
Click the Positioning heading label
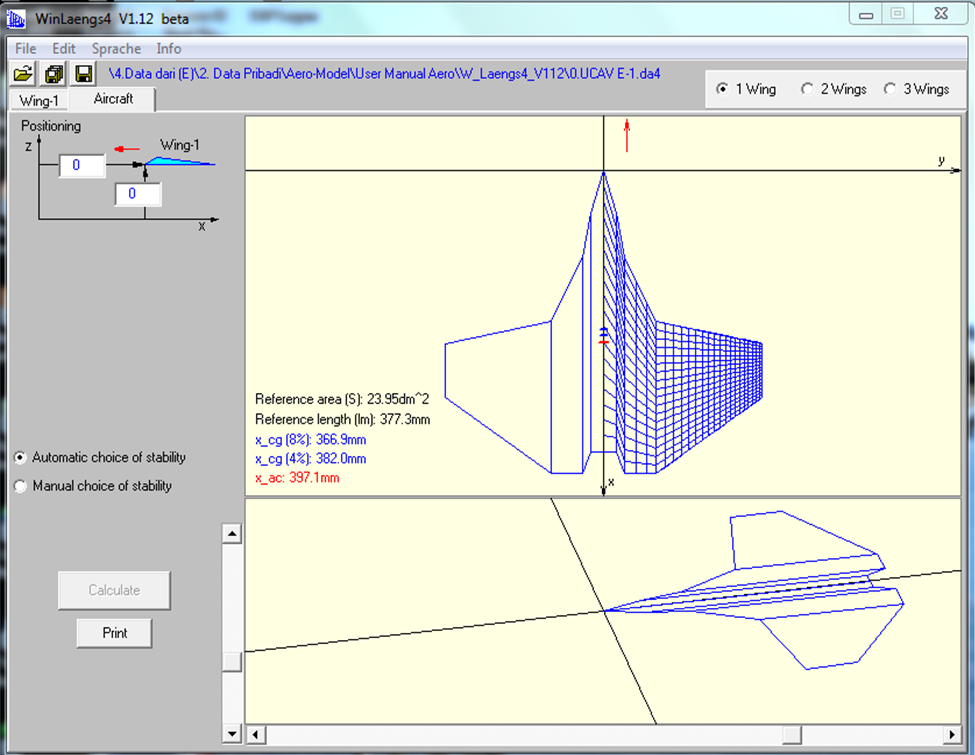[x=51, y=126]
